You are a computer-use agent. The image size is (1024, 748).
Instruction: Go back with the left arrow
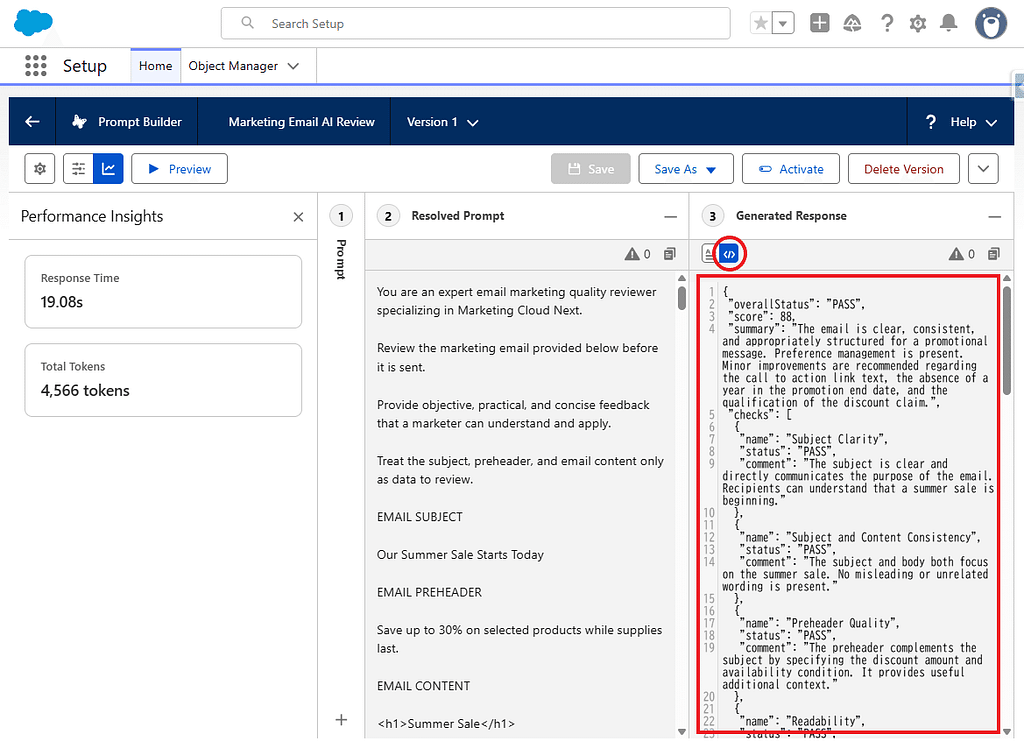tap(32, 122)
